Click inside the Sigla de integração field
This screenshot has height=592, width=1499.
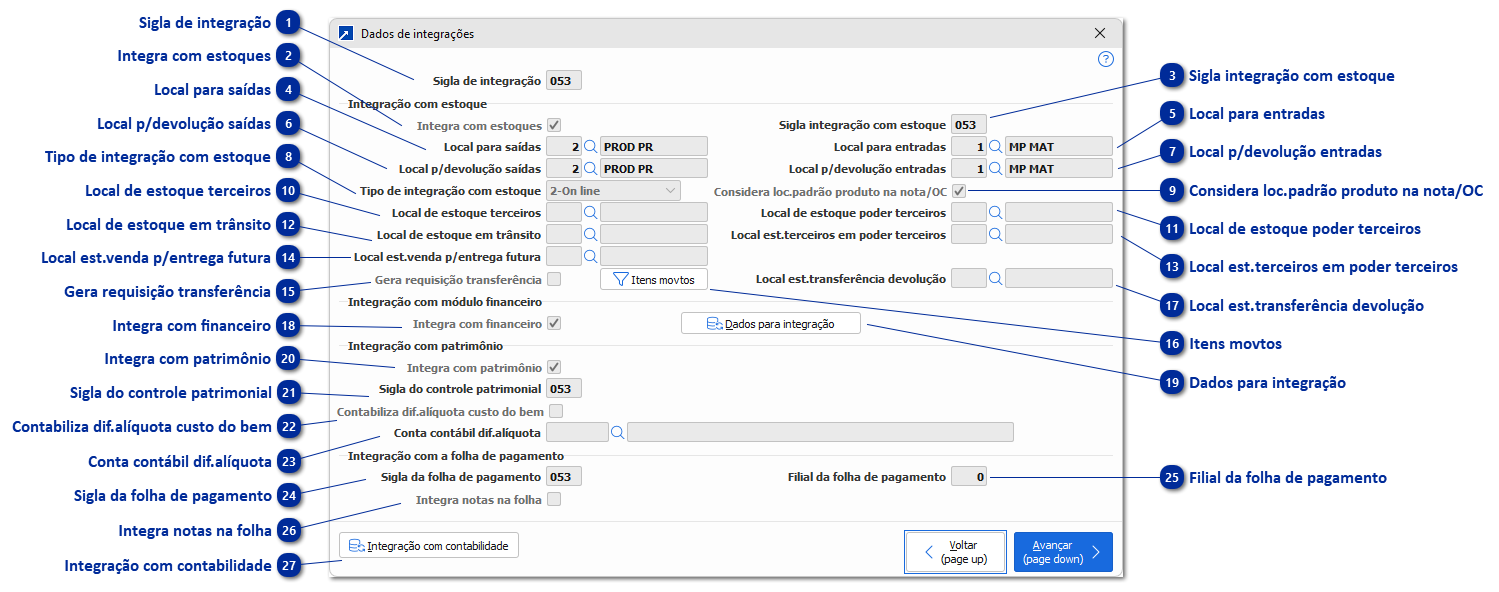point(562,79)
